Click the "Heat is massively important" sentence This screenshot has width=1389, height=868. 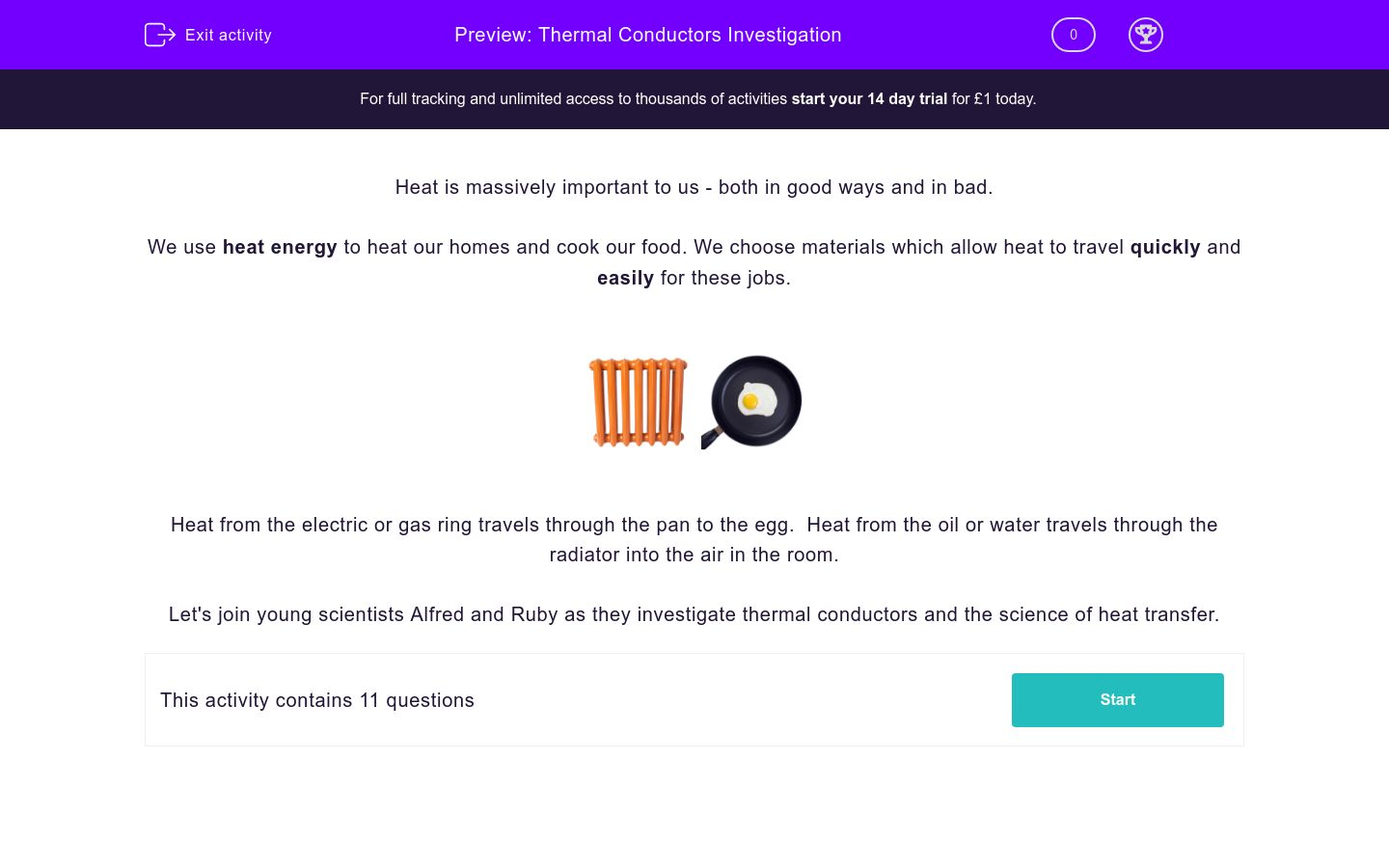coord(694,187)
